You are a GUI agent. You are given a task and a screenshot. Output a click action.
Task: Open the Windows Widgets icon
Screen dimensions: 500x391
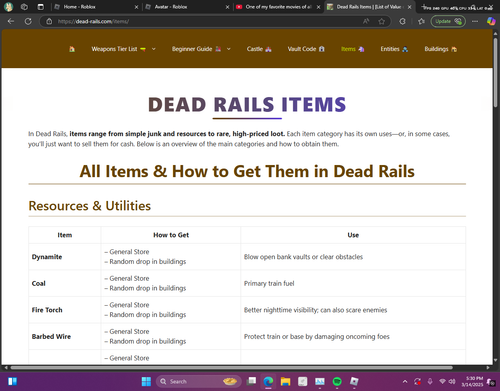point(12,381)
